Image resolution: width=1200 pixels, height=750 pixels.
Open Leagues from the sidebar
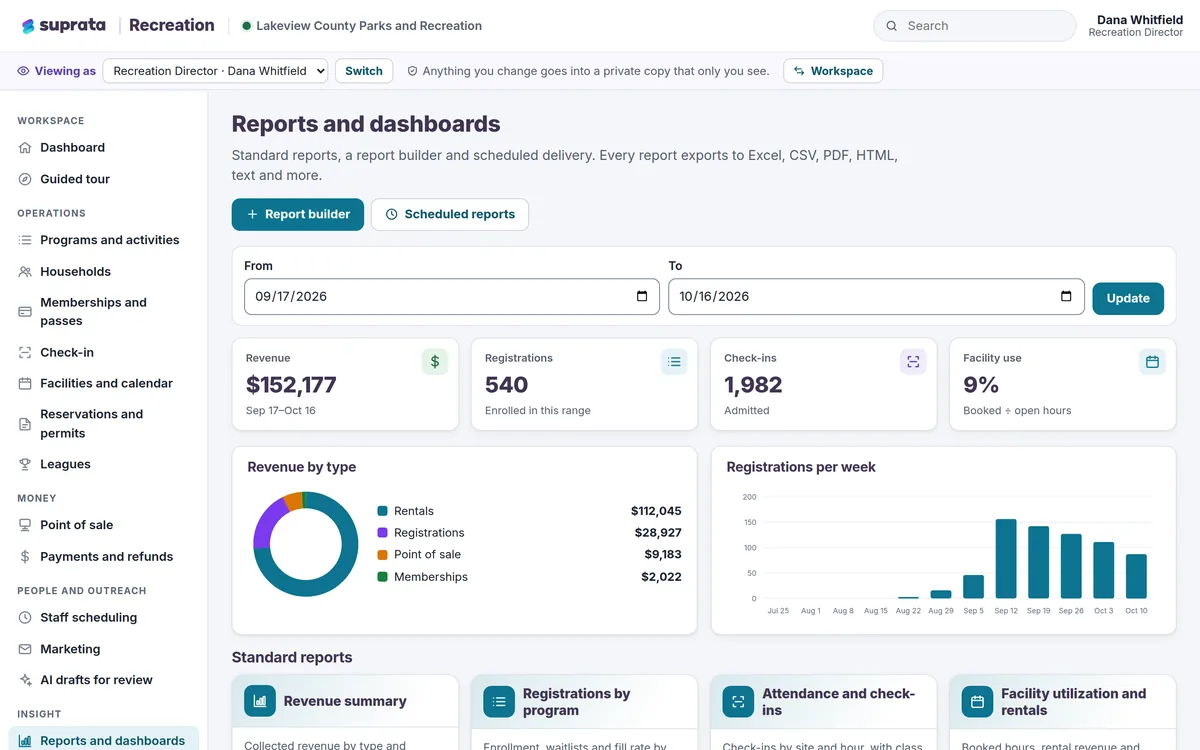[x=104, y=465]
